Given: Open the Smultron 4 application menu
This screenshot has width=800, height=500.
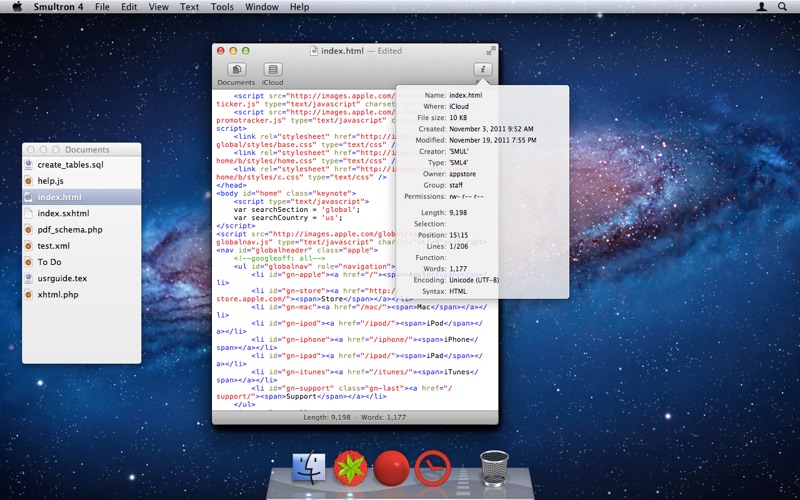Looking at the screenshot, I should (59, 7).
